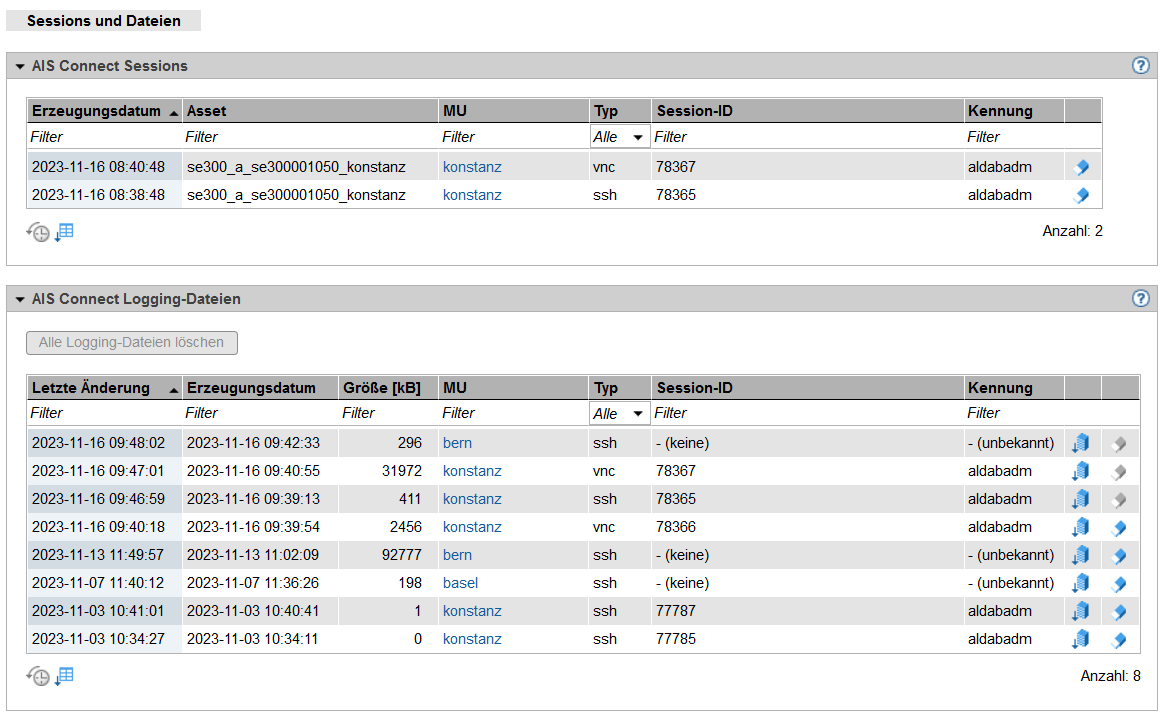
Task: Click the Asset filter field
Action: click(x=309, y=137)
